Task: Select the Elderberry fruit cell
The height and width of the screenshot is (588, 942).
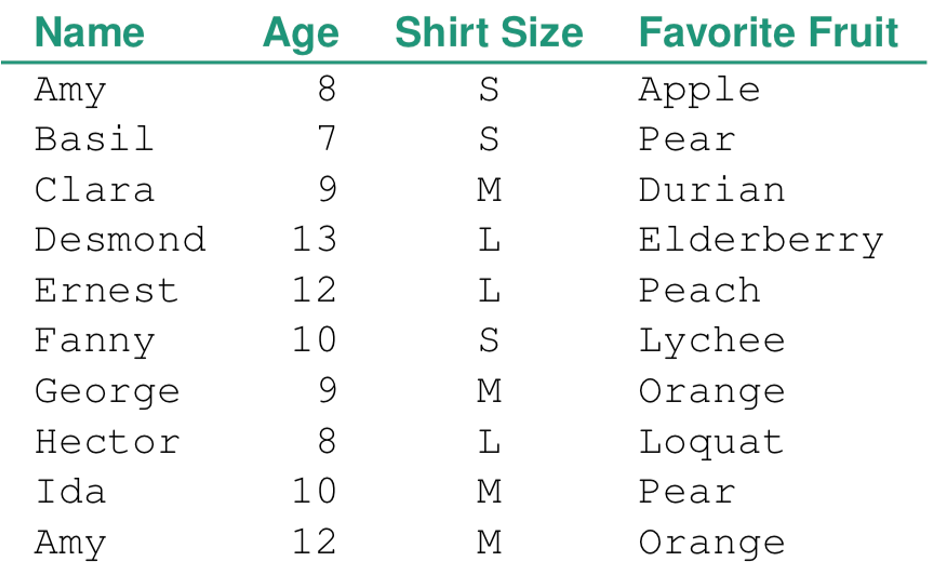Action: click(761, 240)
